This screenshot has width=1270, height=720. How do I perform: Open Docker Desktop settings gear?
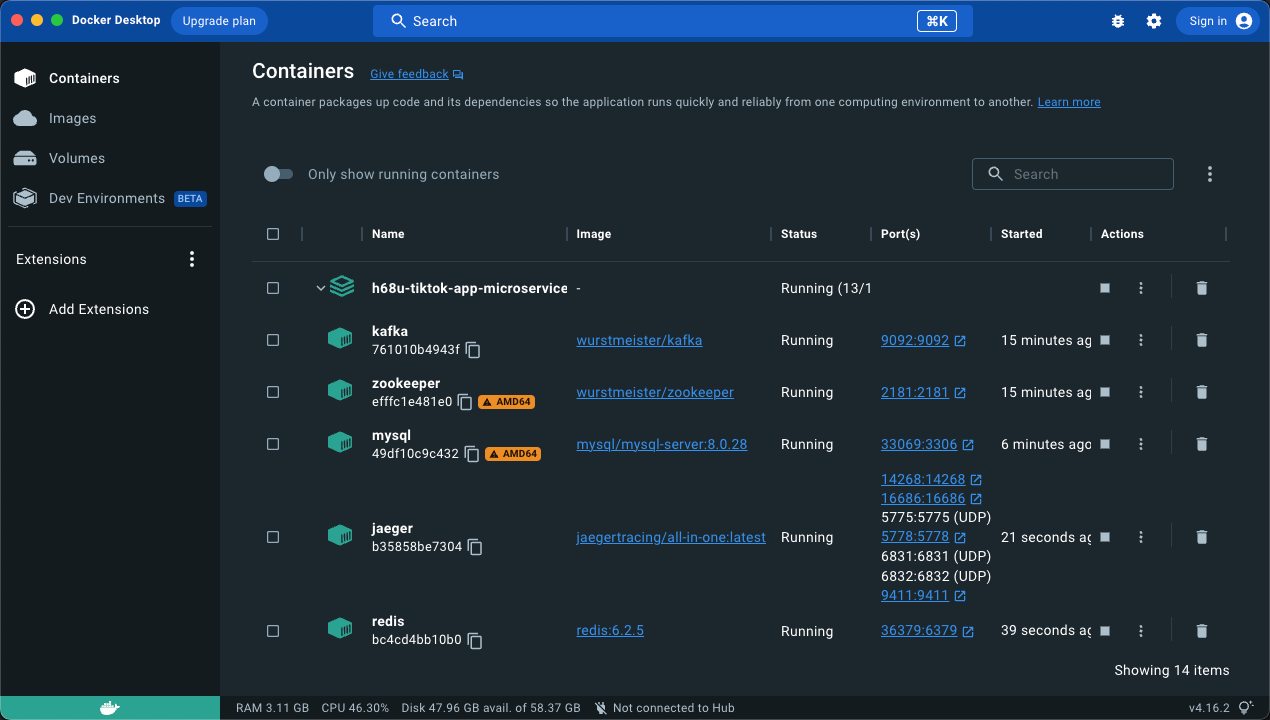[1154, 21]
